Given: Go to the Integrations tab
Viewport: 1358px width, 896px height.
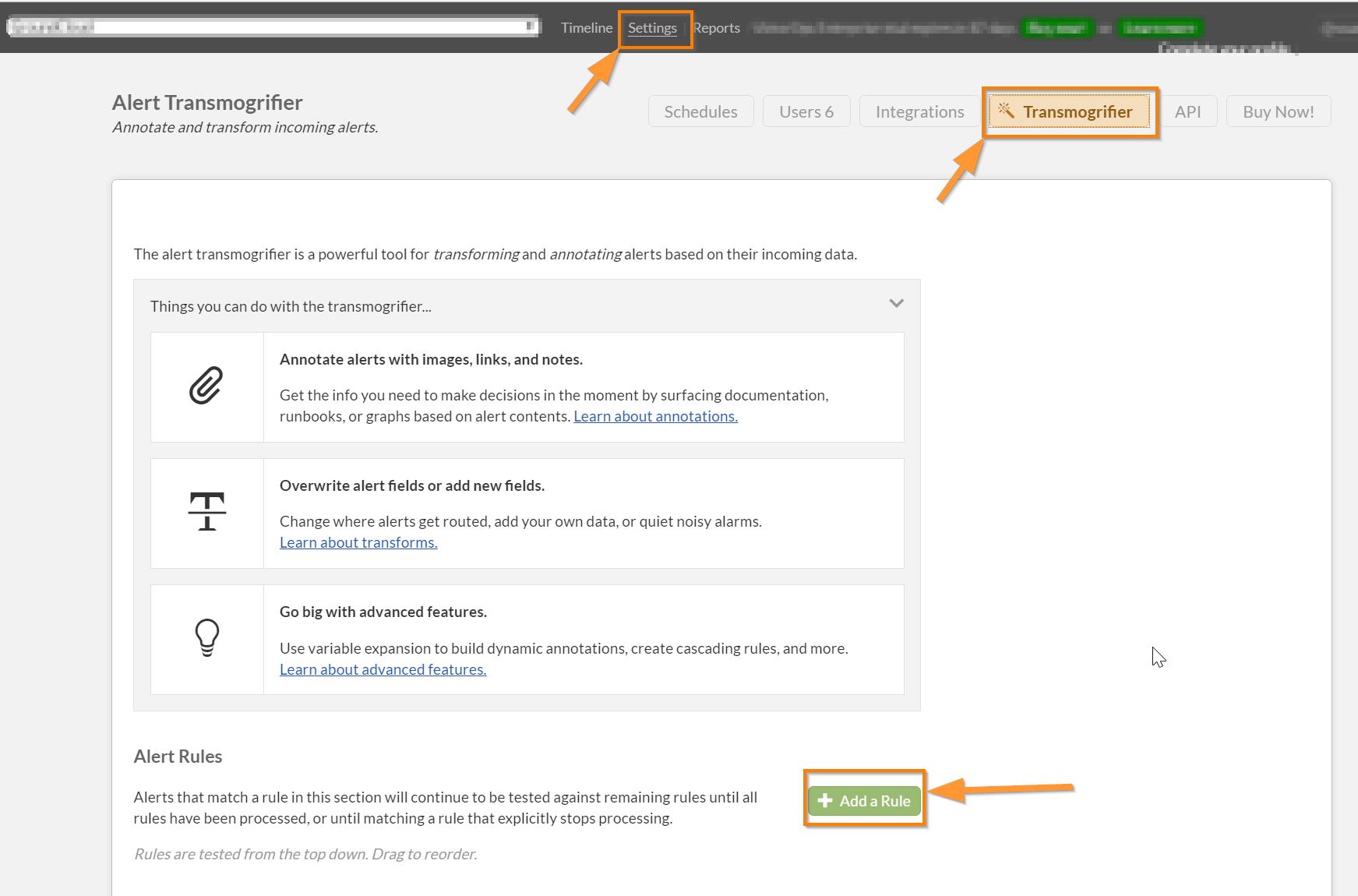Looking at the screenshot, I should click(919, 111).
